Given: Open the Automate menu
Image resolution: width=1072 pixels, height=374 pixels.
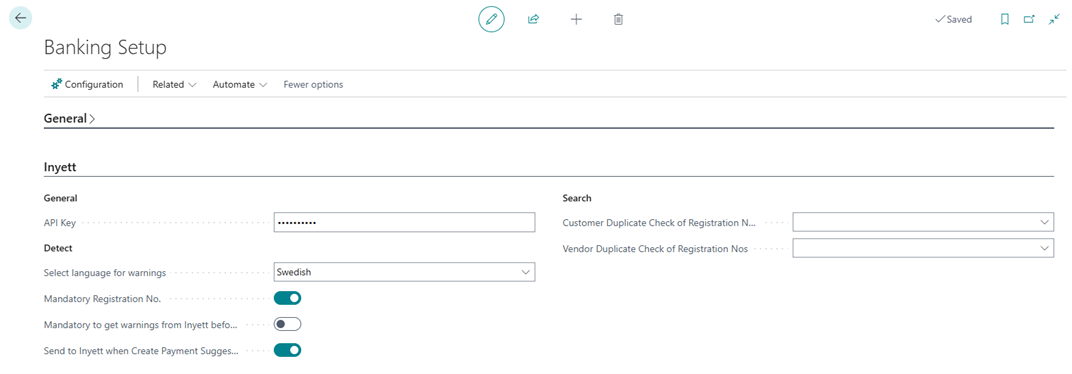Looking at the screenshot, I should [239, 85].
